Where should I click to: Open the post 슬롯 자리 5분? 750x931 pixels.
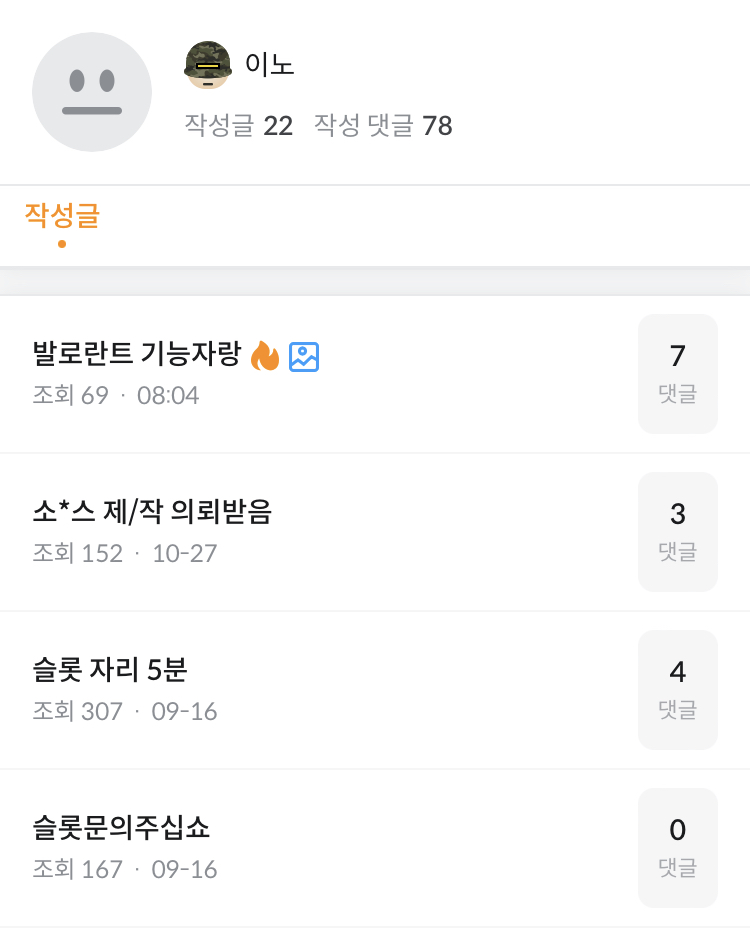coord(108,671)
